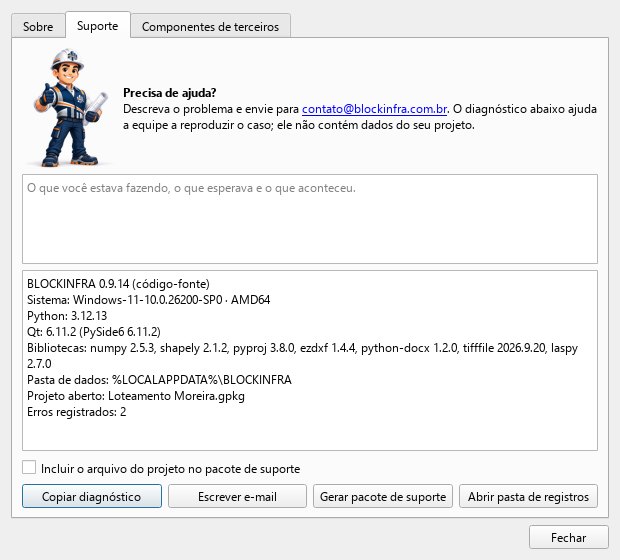This screenshot has width=620, height=560.
Task: Close the dialog with Fechar
Action: click(569, 537)
